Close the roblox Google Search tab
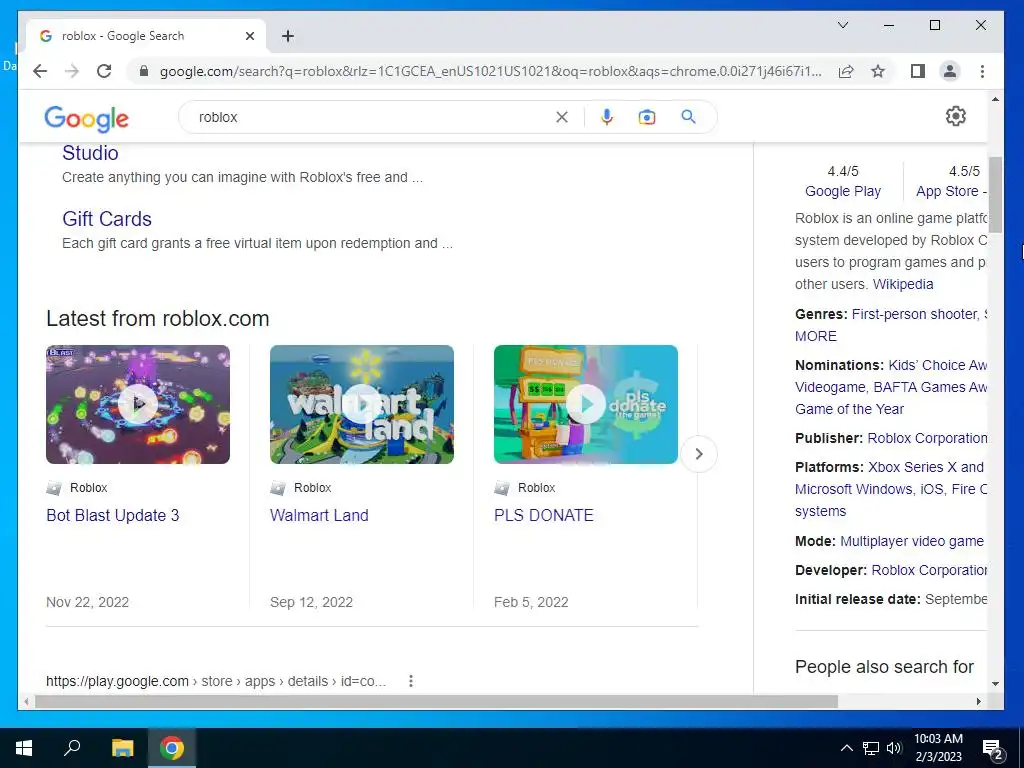Screen dimensions: 1024x768 pos(249,36)
